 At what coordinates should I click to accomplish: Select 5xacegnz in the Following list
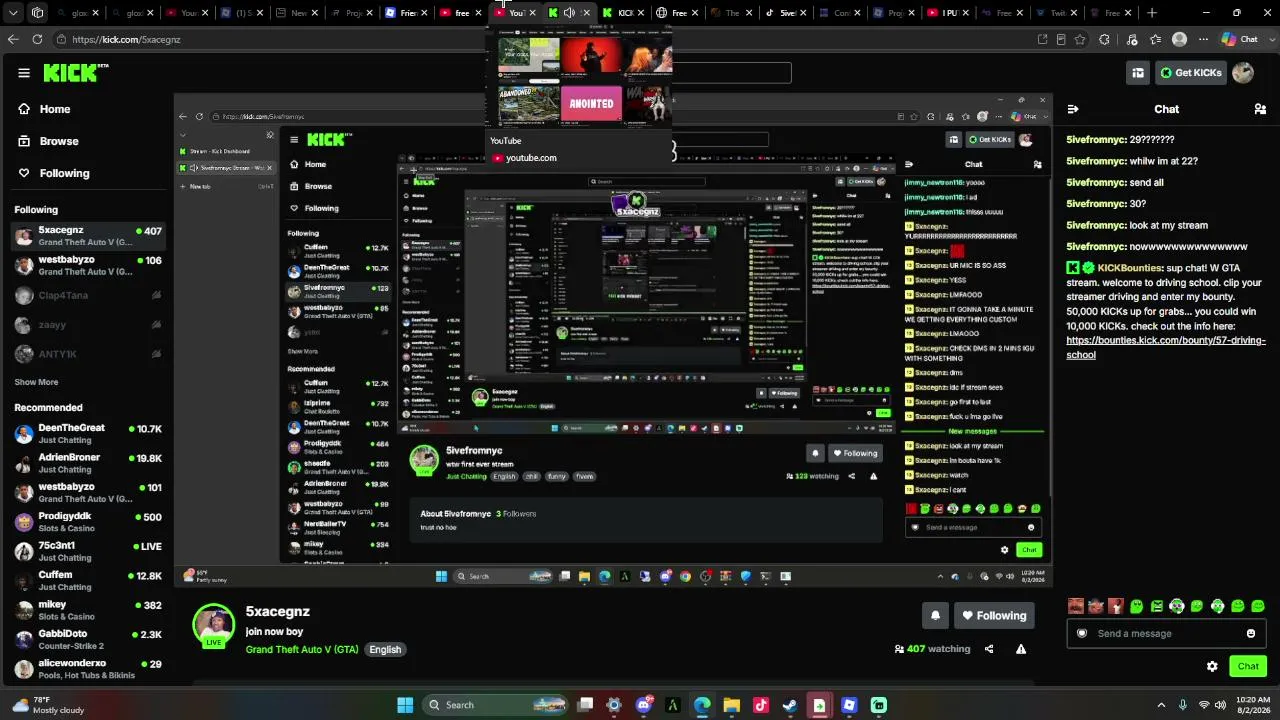tap(87, 236)
